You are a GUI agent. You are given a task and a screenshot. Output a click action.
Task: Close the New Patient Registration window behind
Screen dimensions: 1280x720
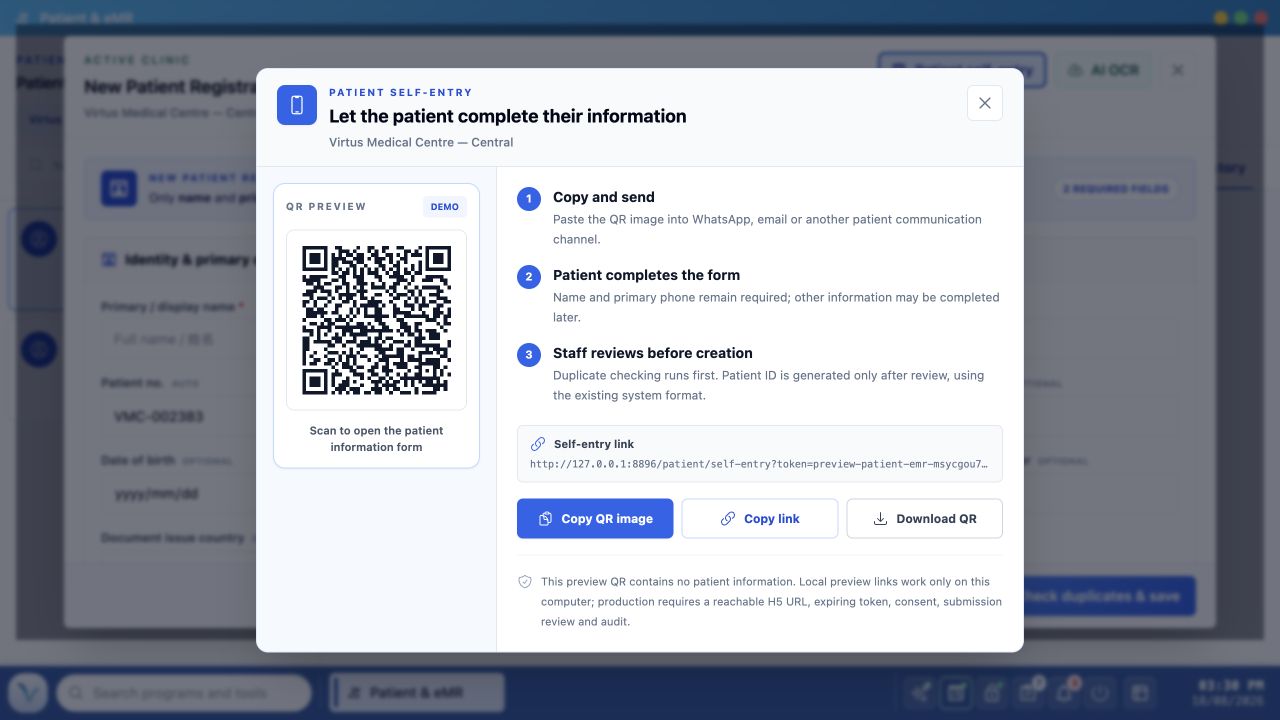(x=1178, y=70)
